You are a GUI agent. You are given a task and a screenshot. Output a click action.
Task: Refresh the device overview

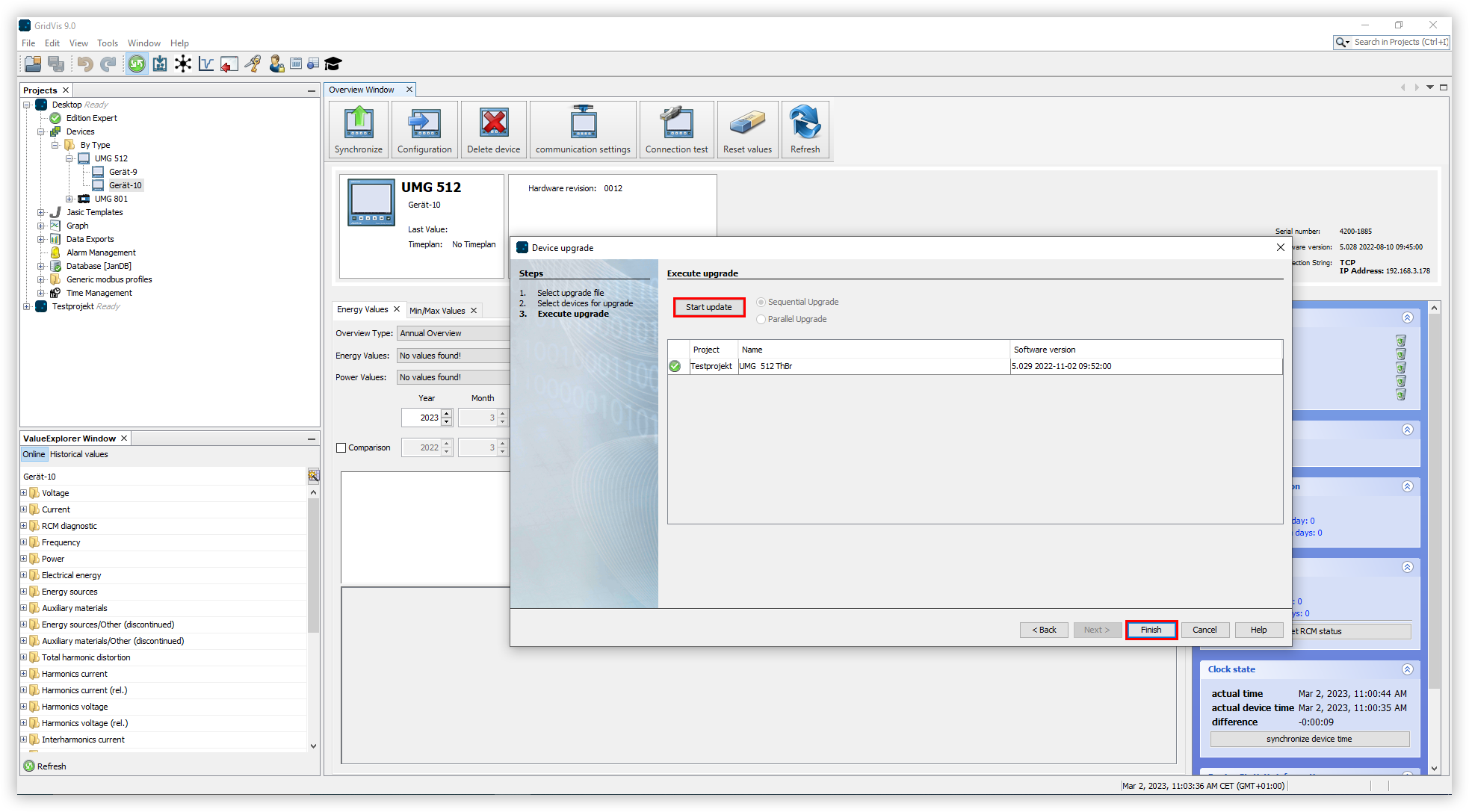(805, 128)
